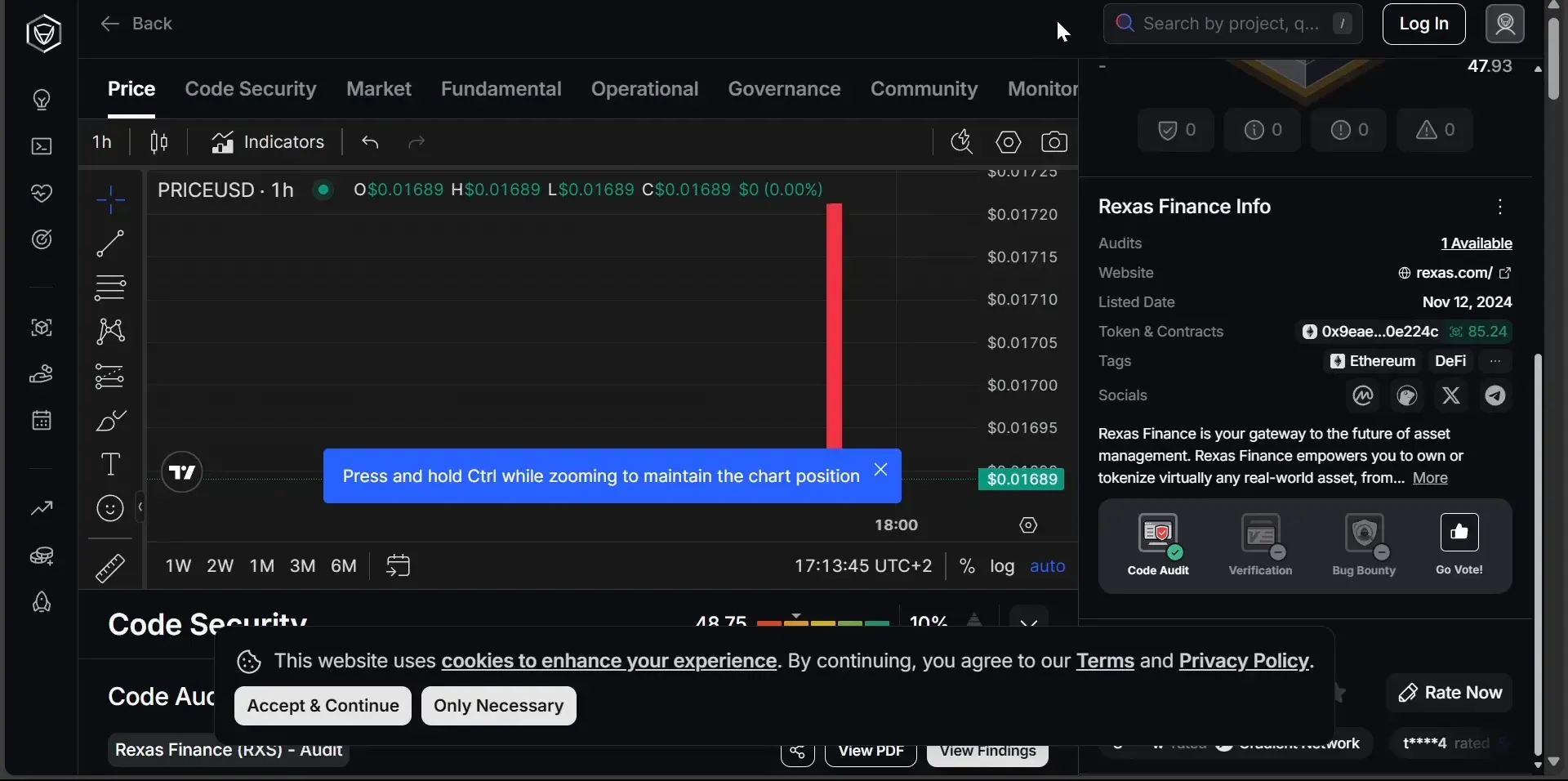This screenshot has width=1568, height=781.
Task: Open the Indicators menu
Action: coord(268,142)
